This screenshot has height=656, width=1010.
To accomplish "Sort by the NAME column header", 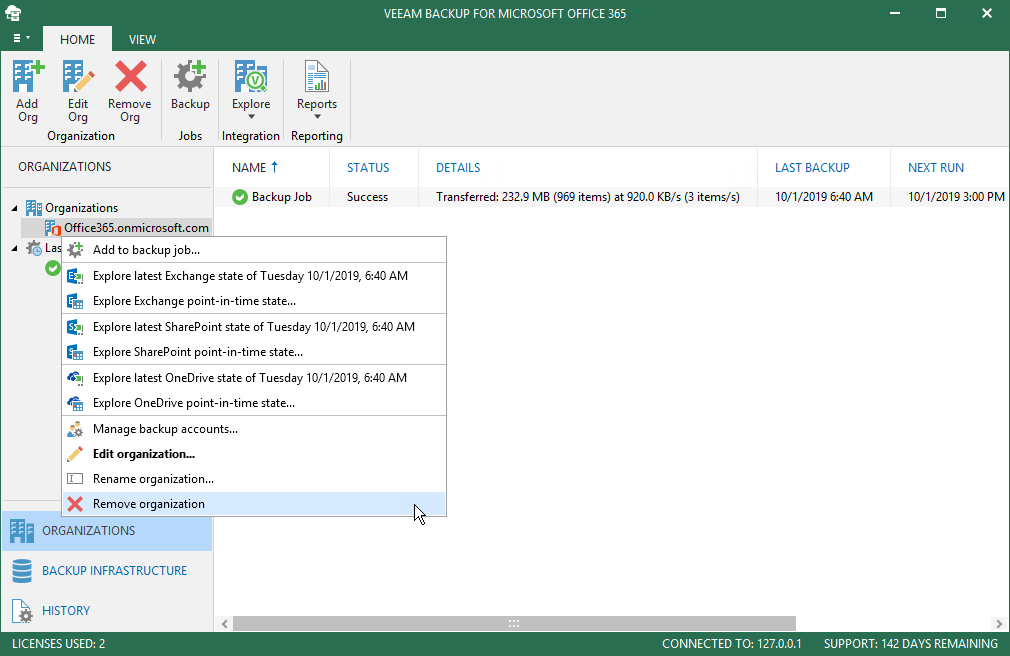I will point(271,168).
